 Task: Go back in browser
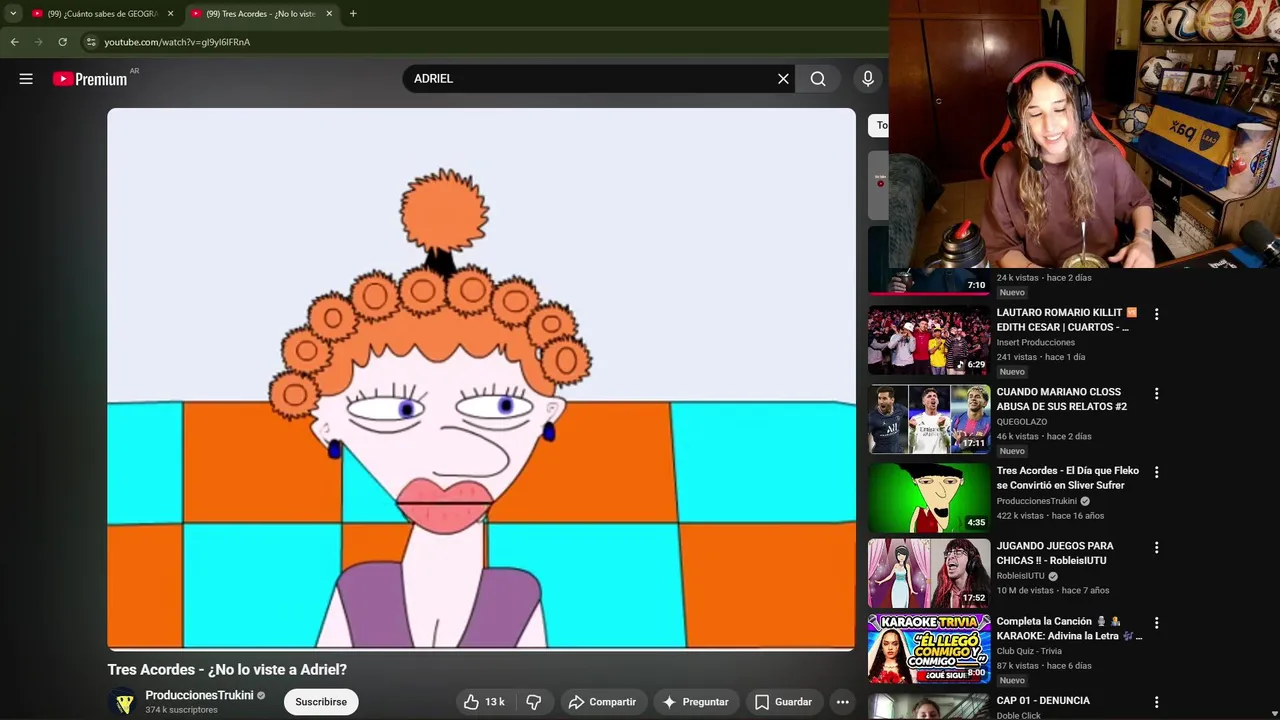point(14,42)
